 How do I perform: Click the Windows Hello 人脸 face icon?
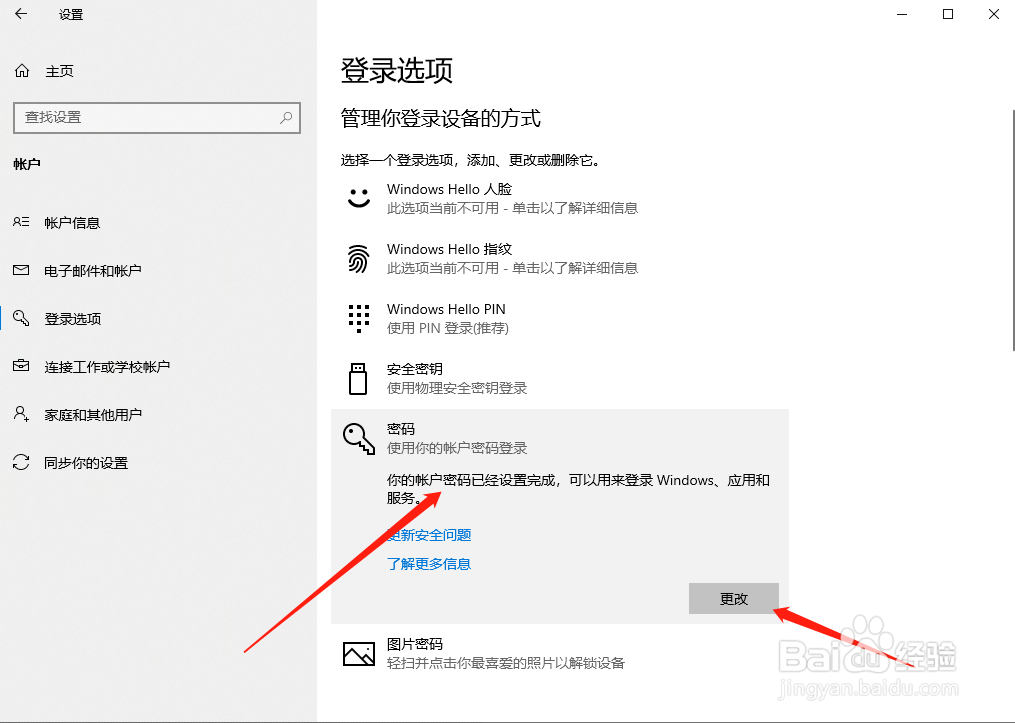pyautogui.click(x=358, y=197)
